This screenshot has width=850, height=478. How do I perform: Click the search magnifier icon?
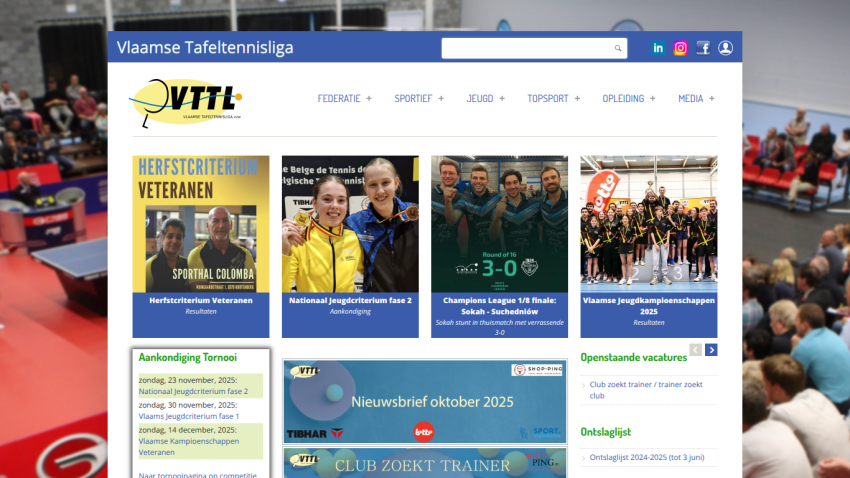[618, 48]
